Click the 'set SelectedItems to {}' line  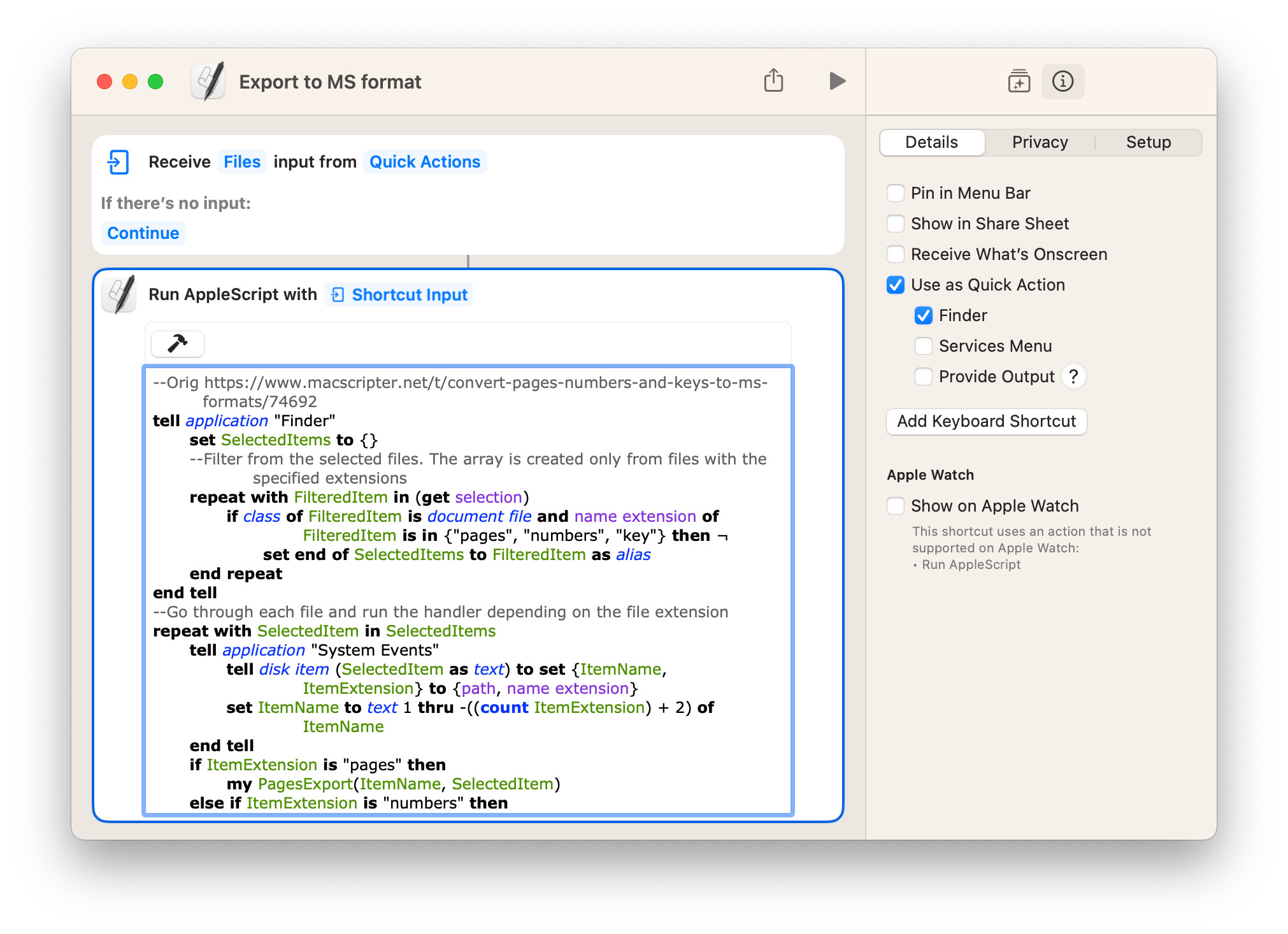(x=283, y=440)
